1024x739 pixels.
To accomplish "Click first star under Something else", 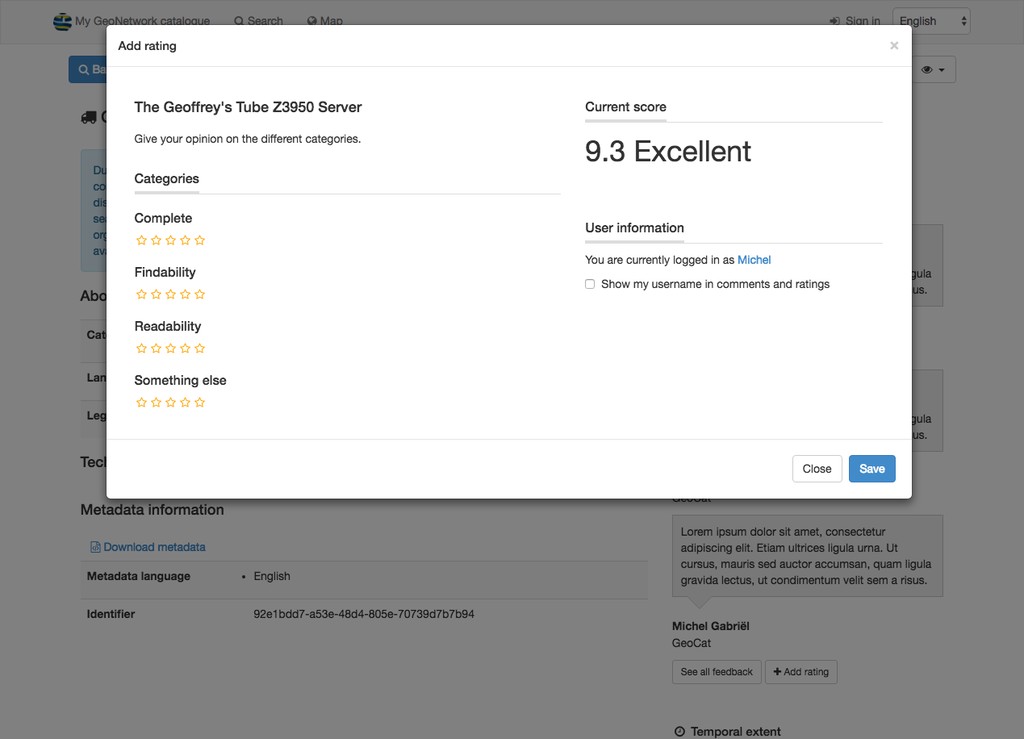I will (x=141, y=402).
